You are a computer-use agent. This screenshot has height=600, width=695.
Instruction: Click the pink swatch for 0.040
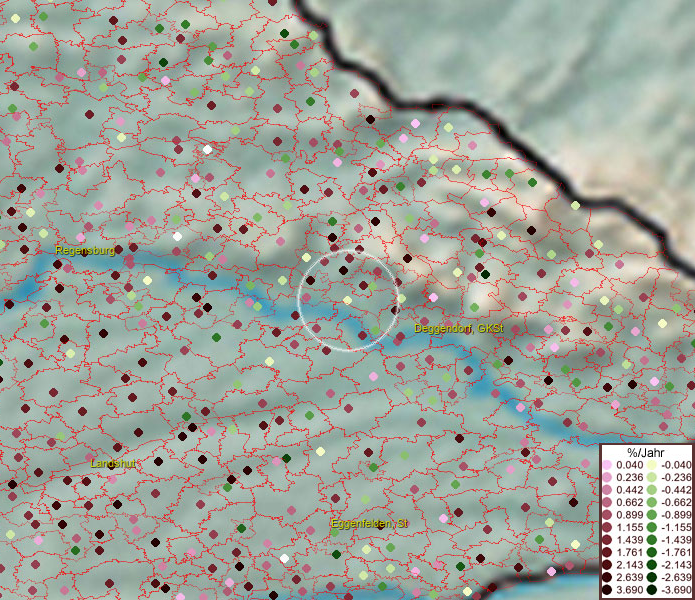(607, 465)
